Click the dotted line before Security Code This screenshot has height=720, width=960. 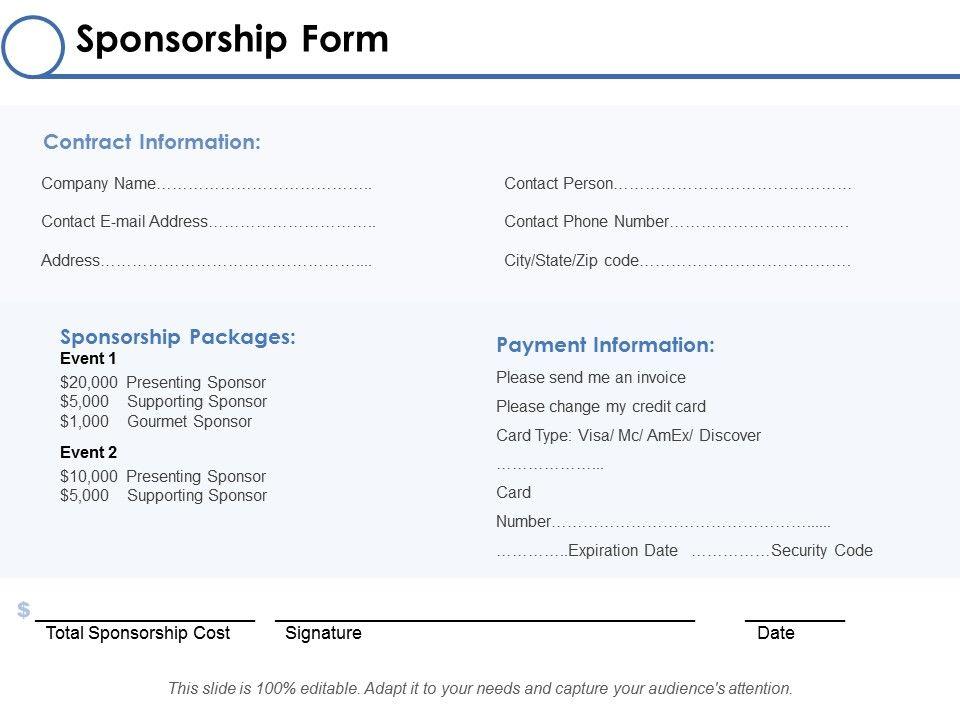tap(730, 551)
